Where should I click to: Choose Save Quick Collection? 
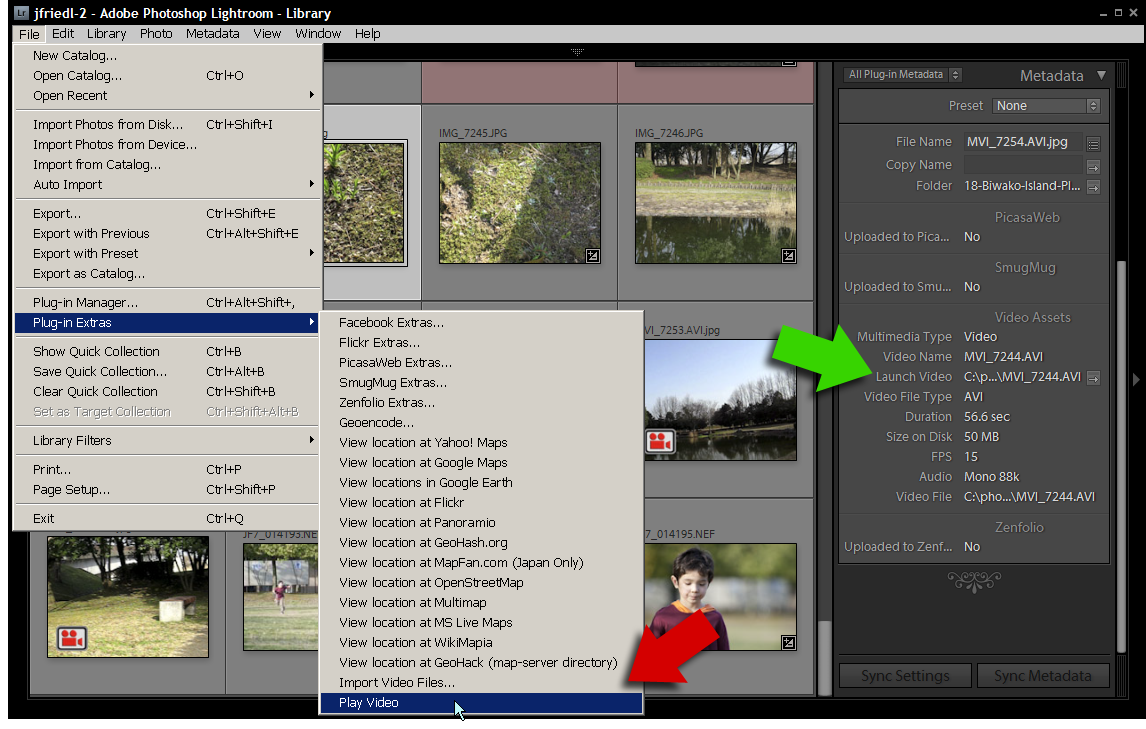tap(168, 371)
